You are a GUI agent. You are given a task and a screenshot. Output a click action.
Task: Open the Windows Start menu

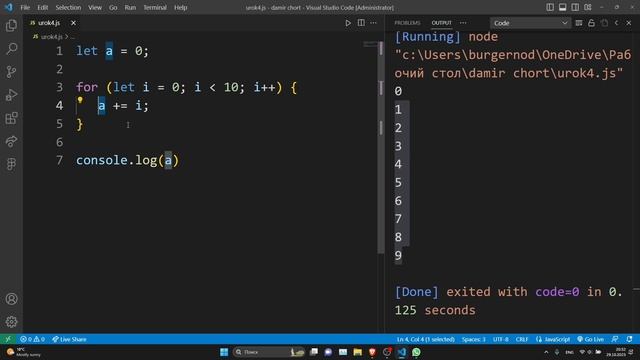tap(224, 352)
